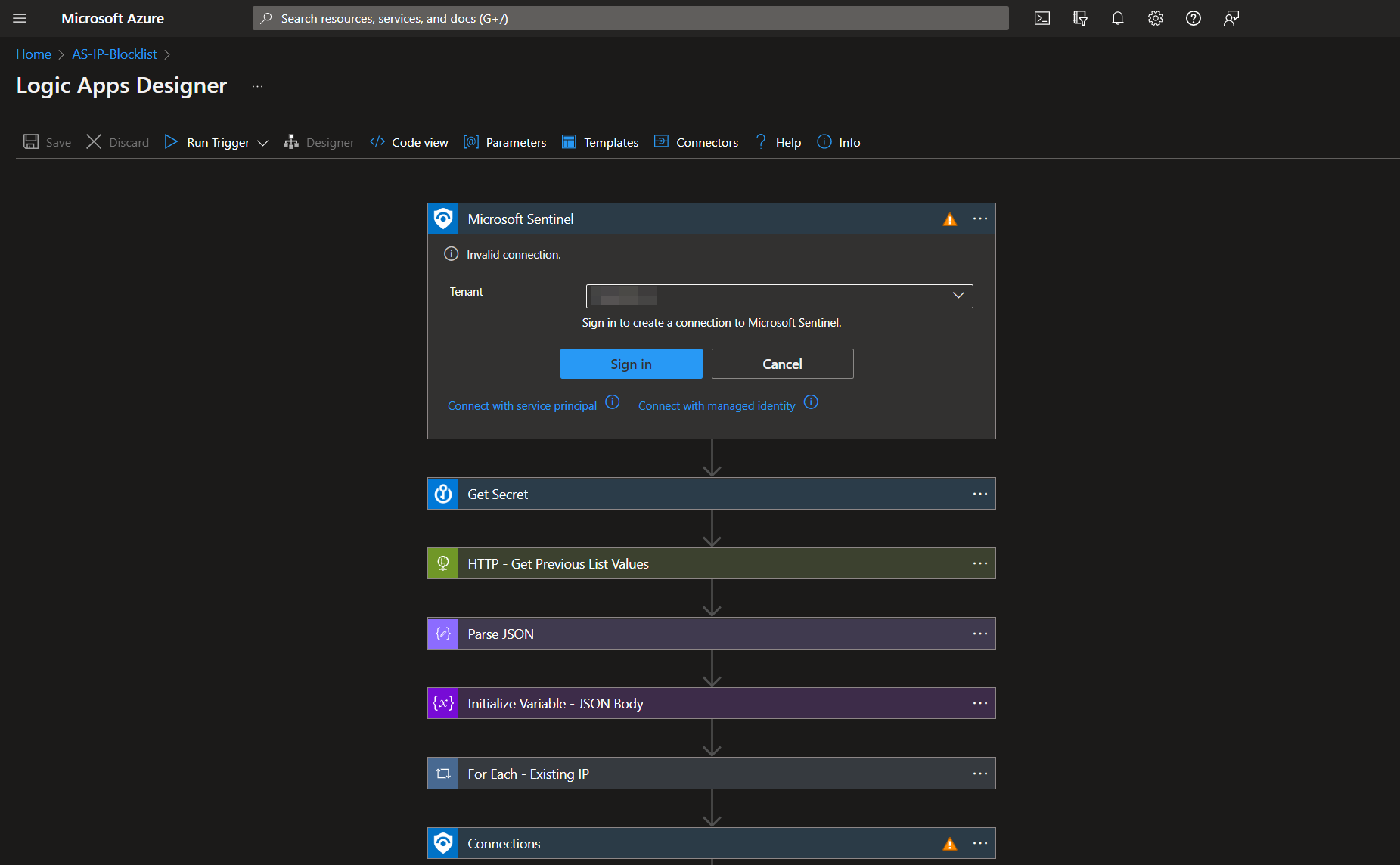This screenshot has height=865, width=1400.
Task: Open the notifications bell
Action: coord(1117,18)
